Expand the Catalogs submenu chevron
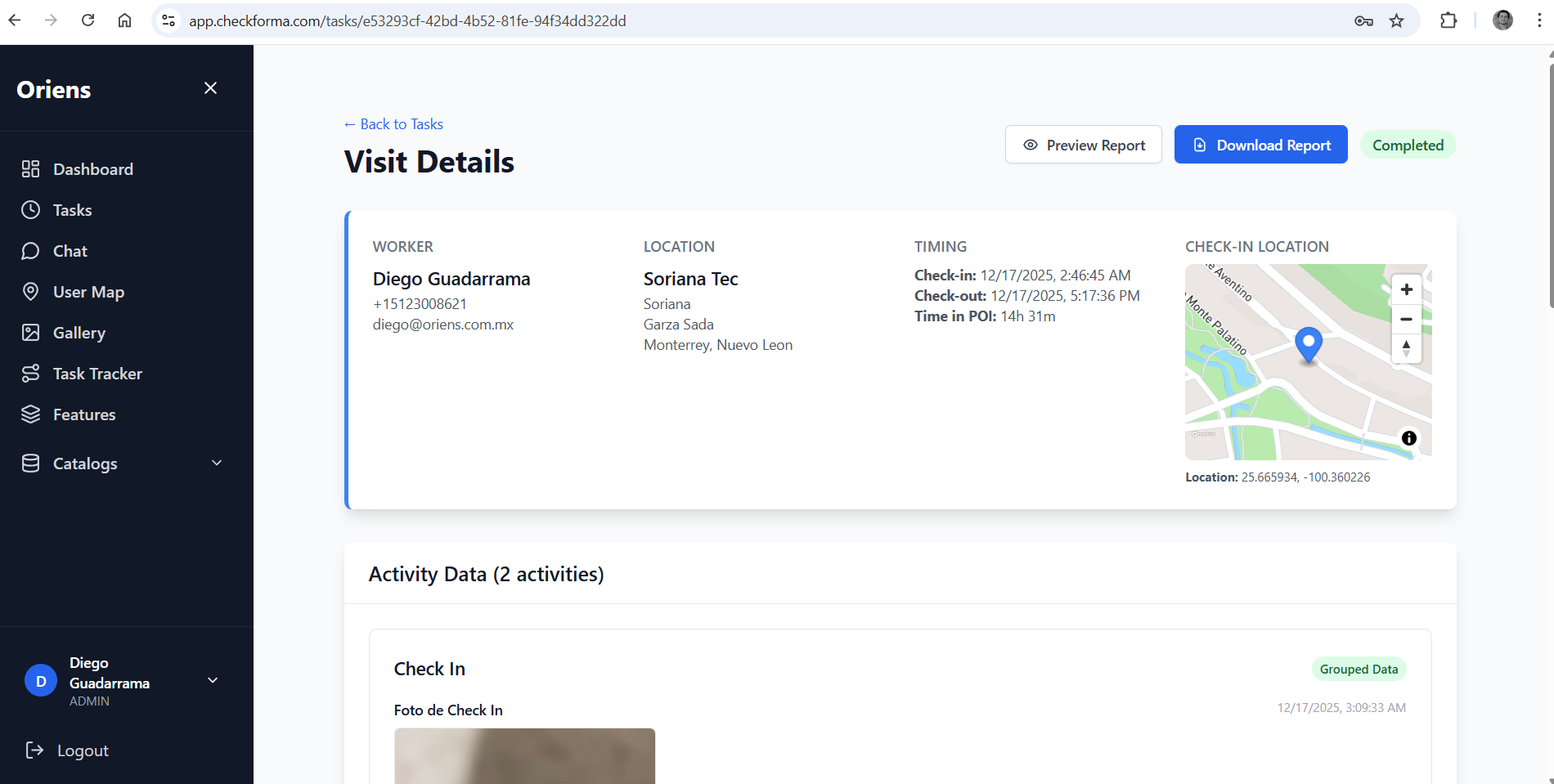 tap(216, 463)
